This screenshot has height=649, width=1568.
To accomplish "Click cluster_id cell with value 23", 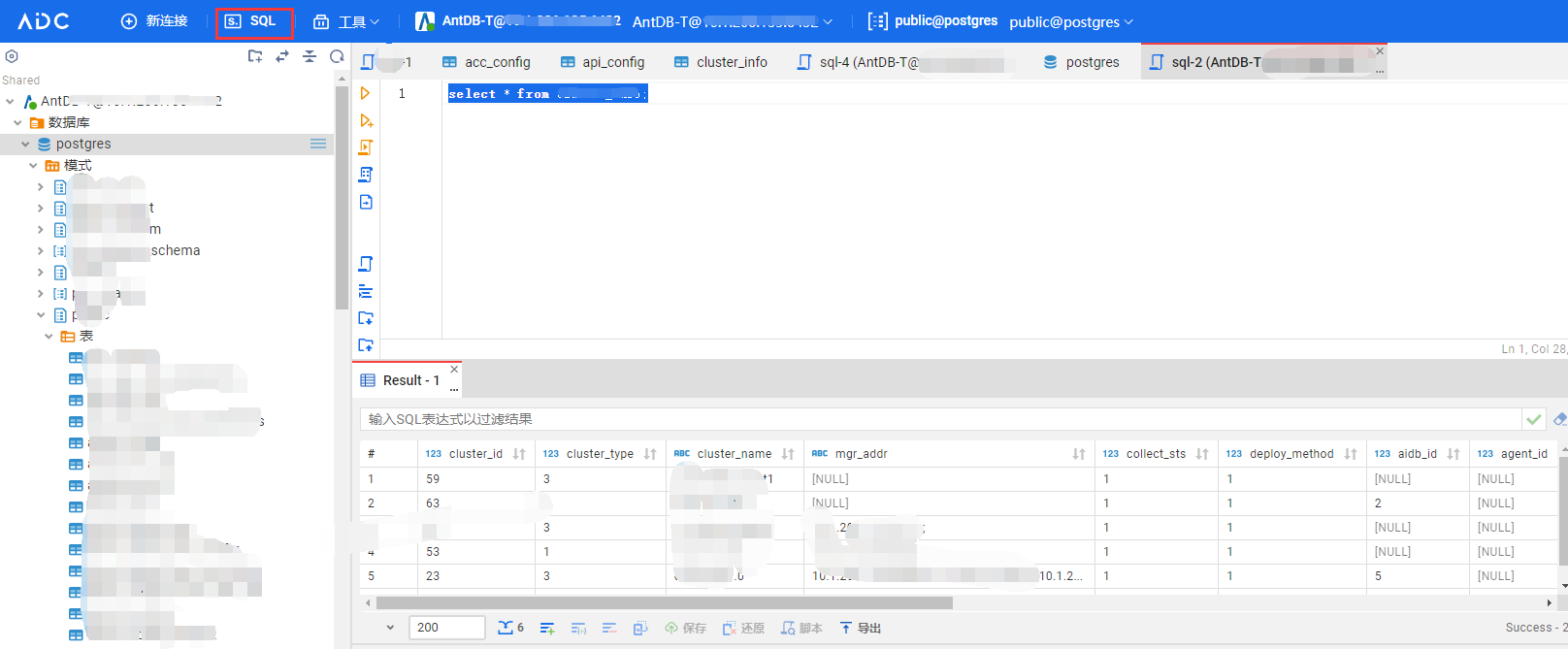I will click(x=476, y=576).
